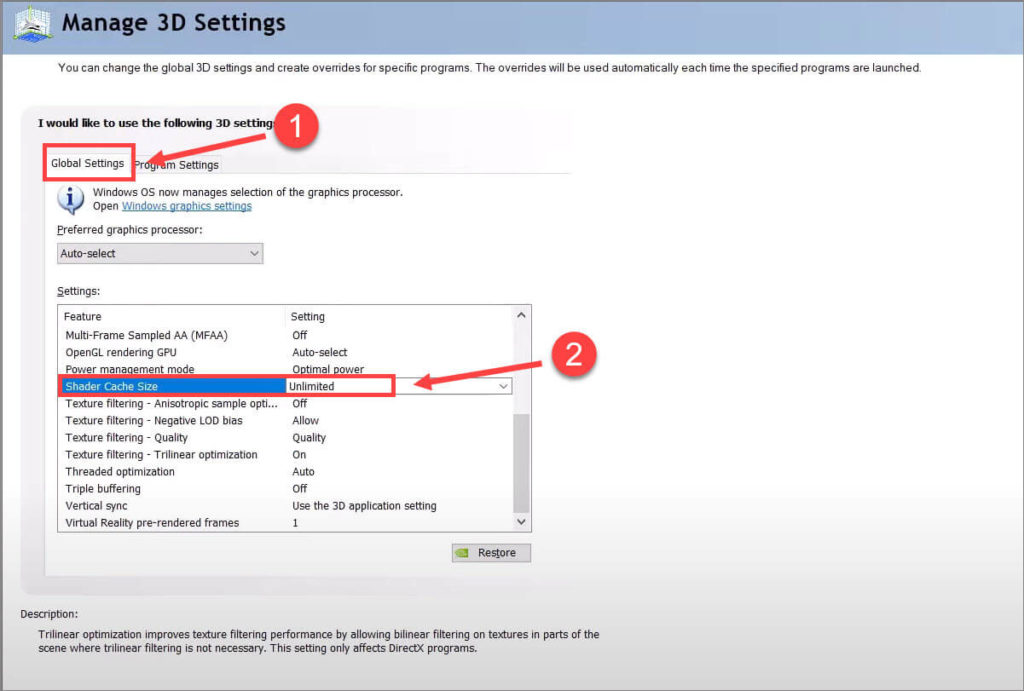Image resolution: width=1024 pixels, height=691 pixels.
Task: Click the info balloon icon
Action: click(x=71, y=199)
